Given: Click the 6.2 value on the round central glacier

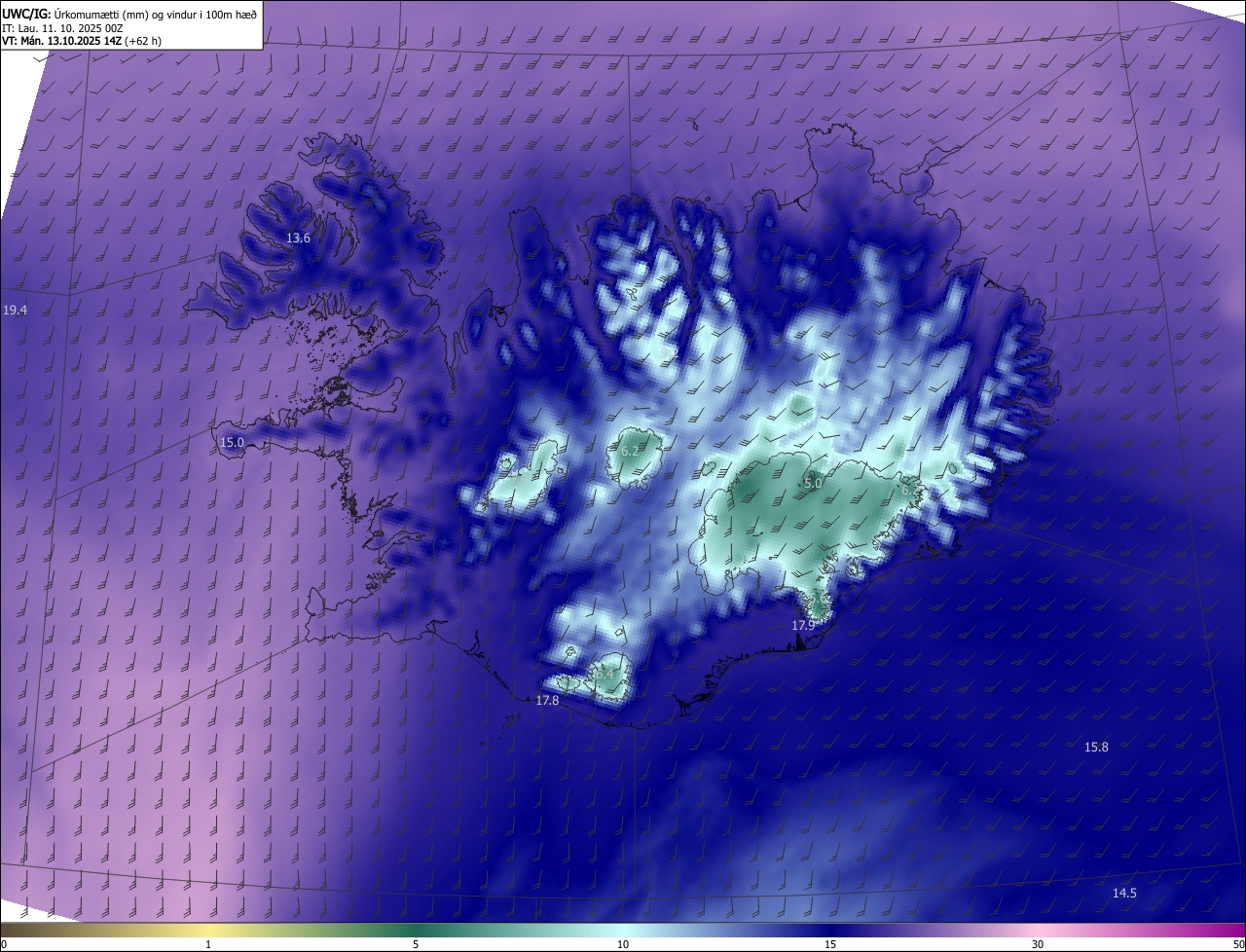Looking at the screenshot, I should [630, 451].
